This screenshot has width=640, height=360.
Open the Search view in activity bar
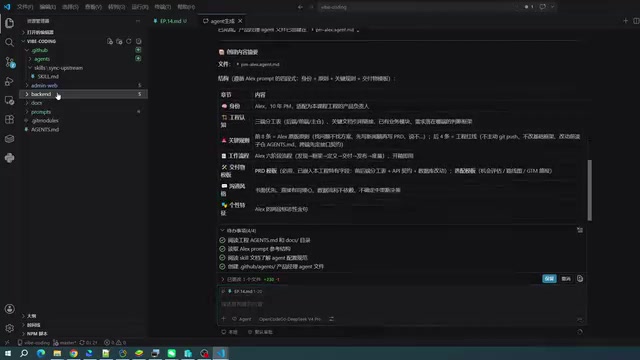9,42
